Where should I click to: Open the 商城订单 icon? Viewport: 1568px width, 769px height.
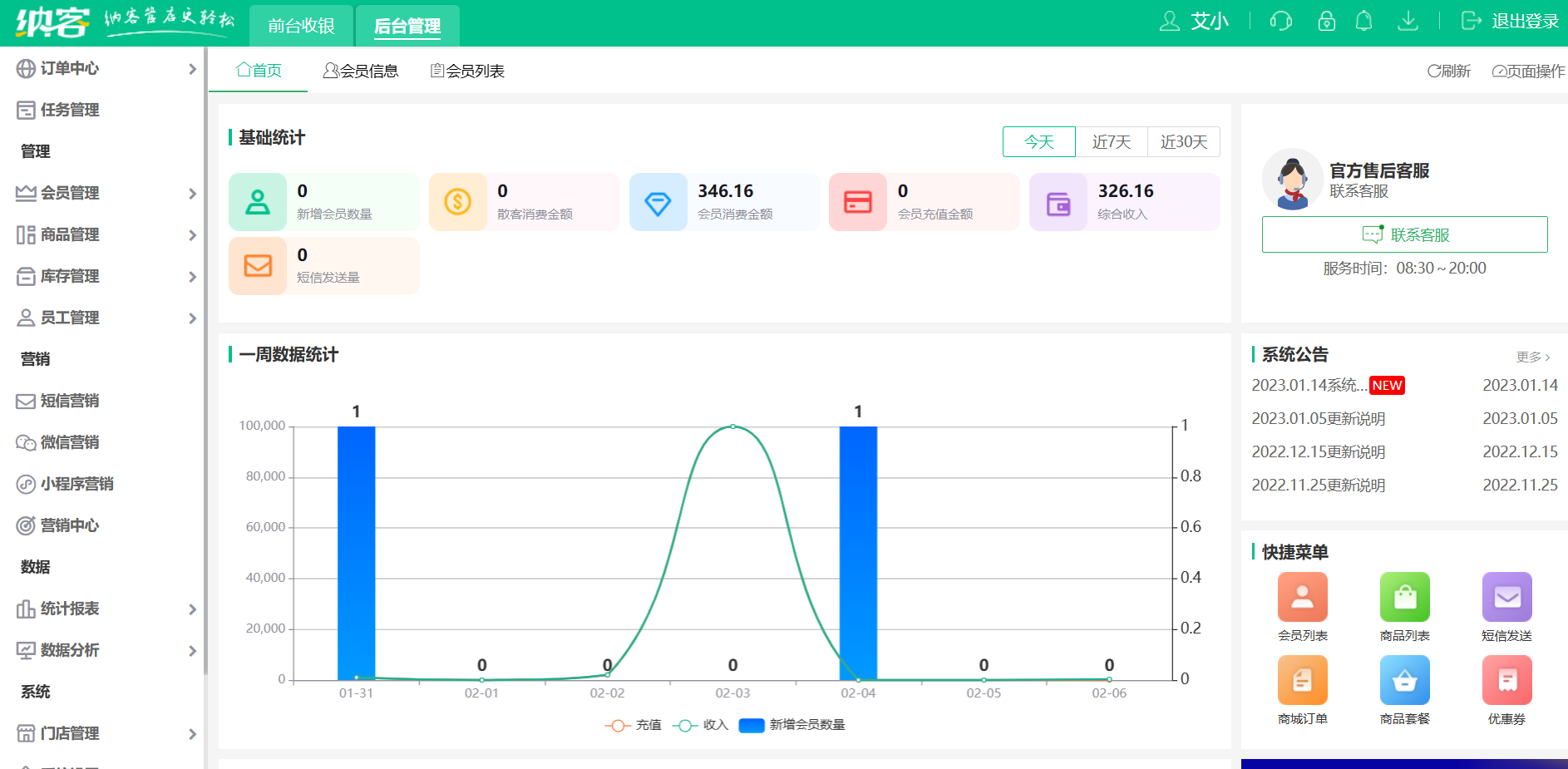pyautogui.click(x=1302, y=680)
